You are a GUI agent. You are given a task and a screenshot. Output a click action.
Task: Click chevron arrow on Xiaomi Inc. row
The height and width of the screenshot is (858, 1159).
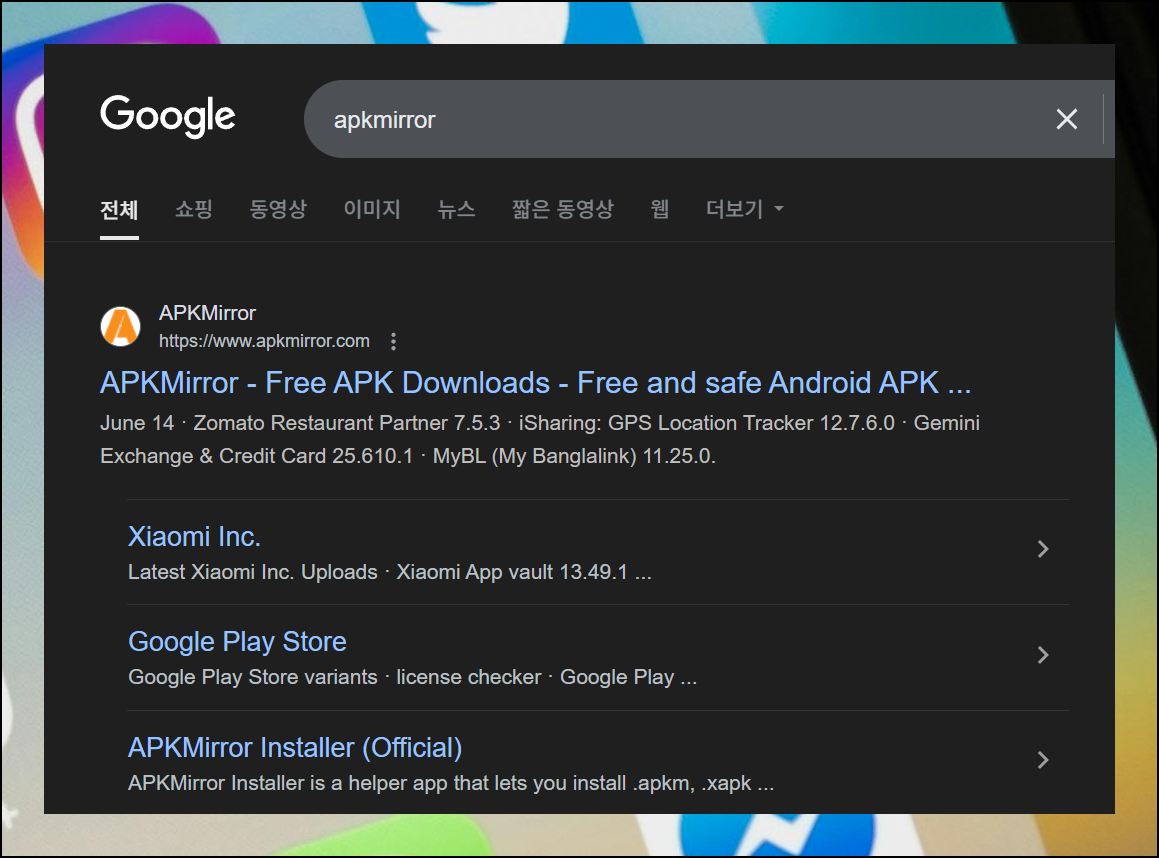coord(1043,549)
